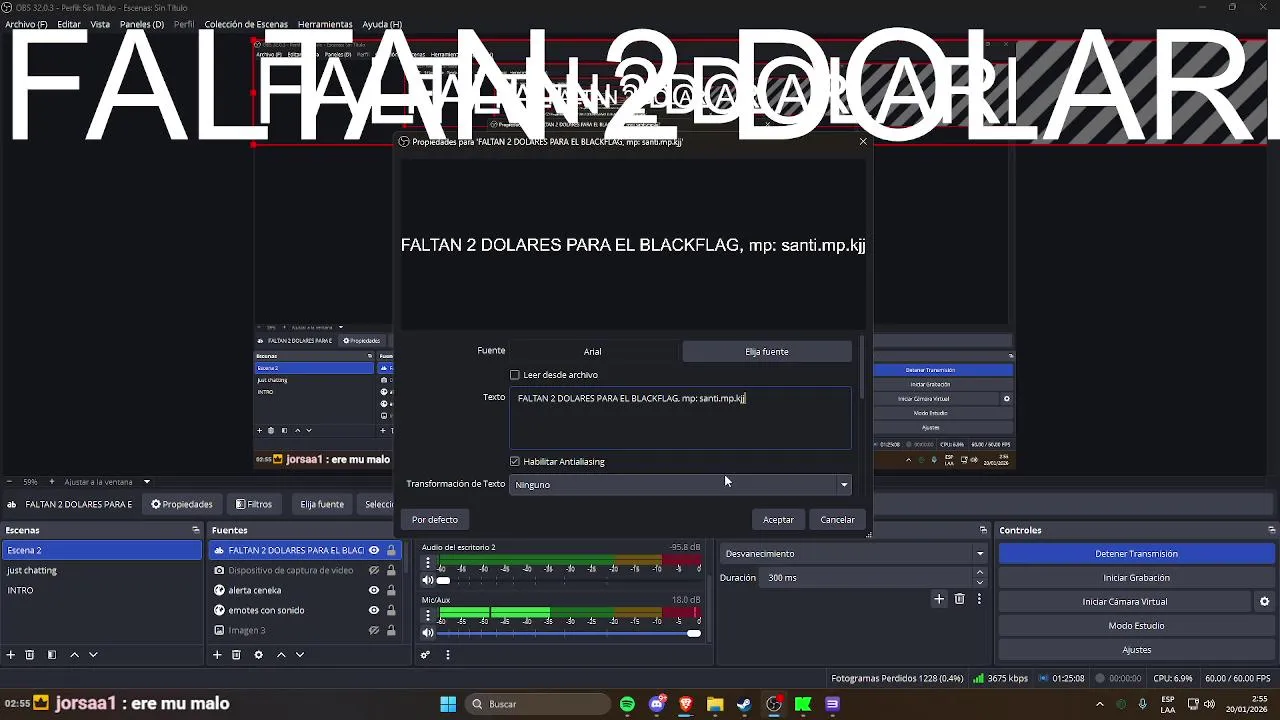Open Discord from taskbar

[657, 704]
